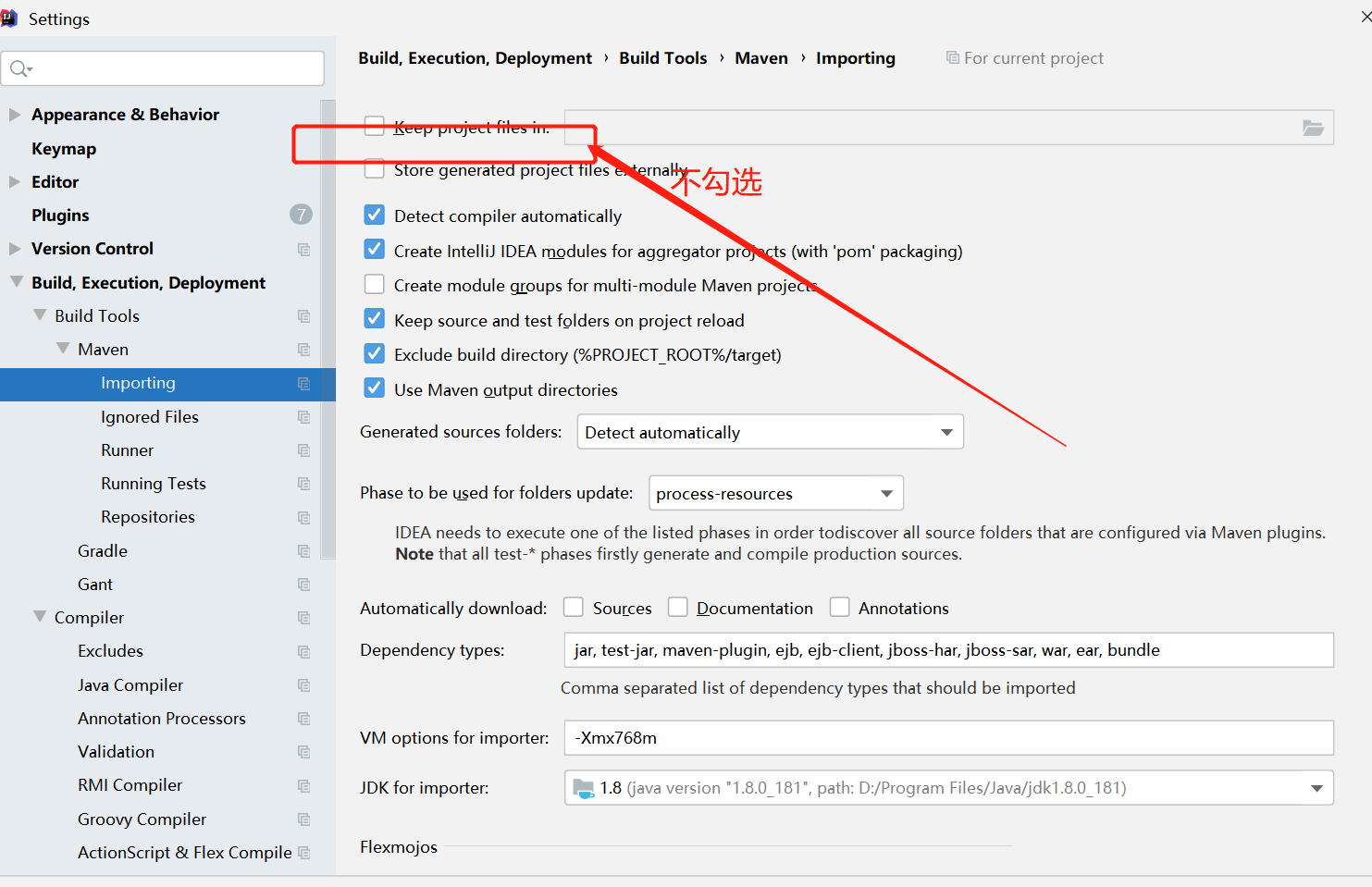Click the IntelliJ IDEA logo in title bar

click(x=8, y=18)
